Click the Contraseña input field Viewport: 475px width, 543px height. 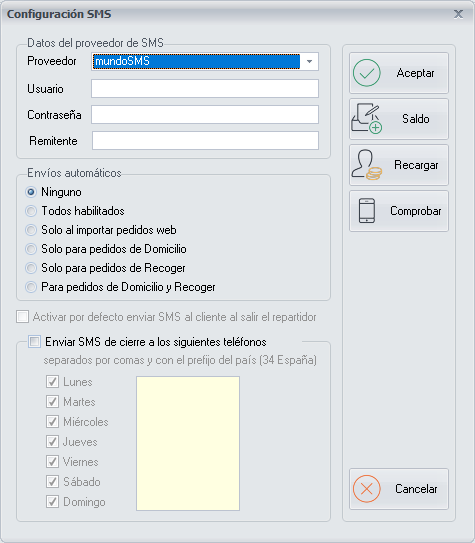coord(205,115)
